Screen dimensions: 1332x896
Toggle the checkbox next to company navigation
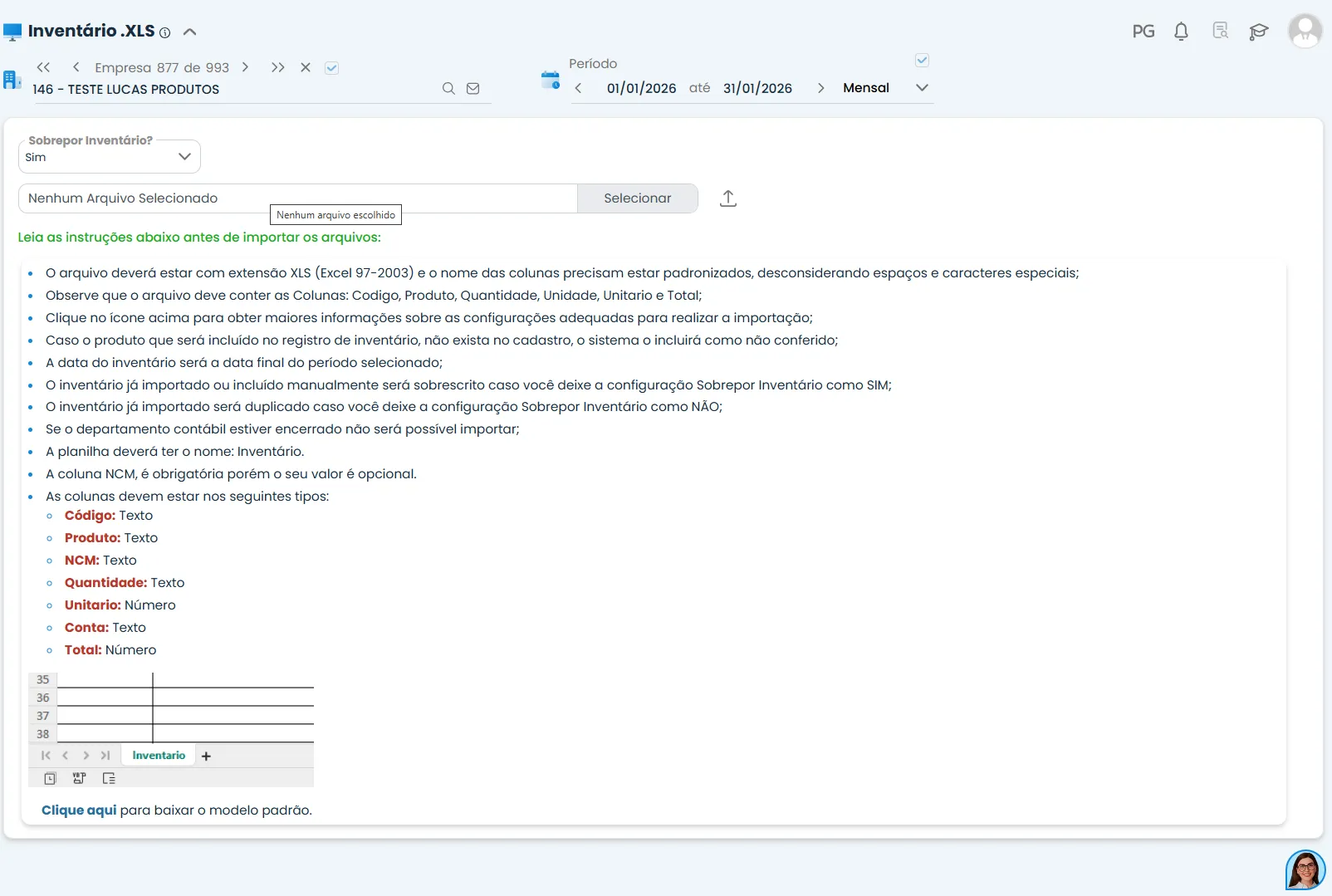point(331,68)
